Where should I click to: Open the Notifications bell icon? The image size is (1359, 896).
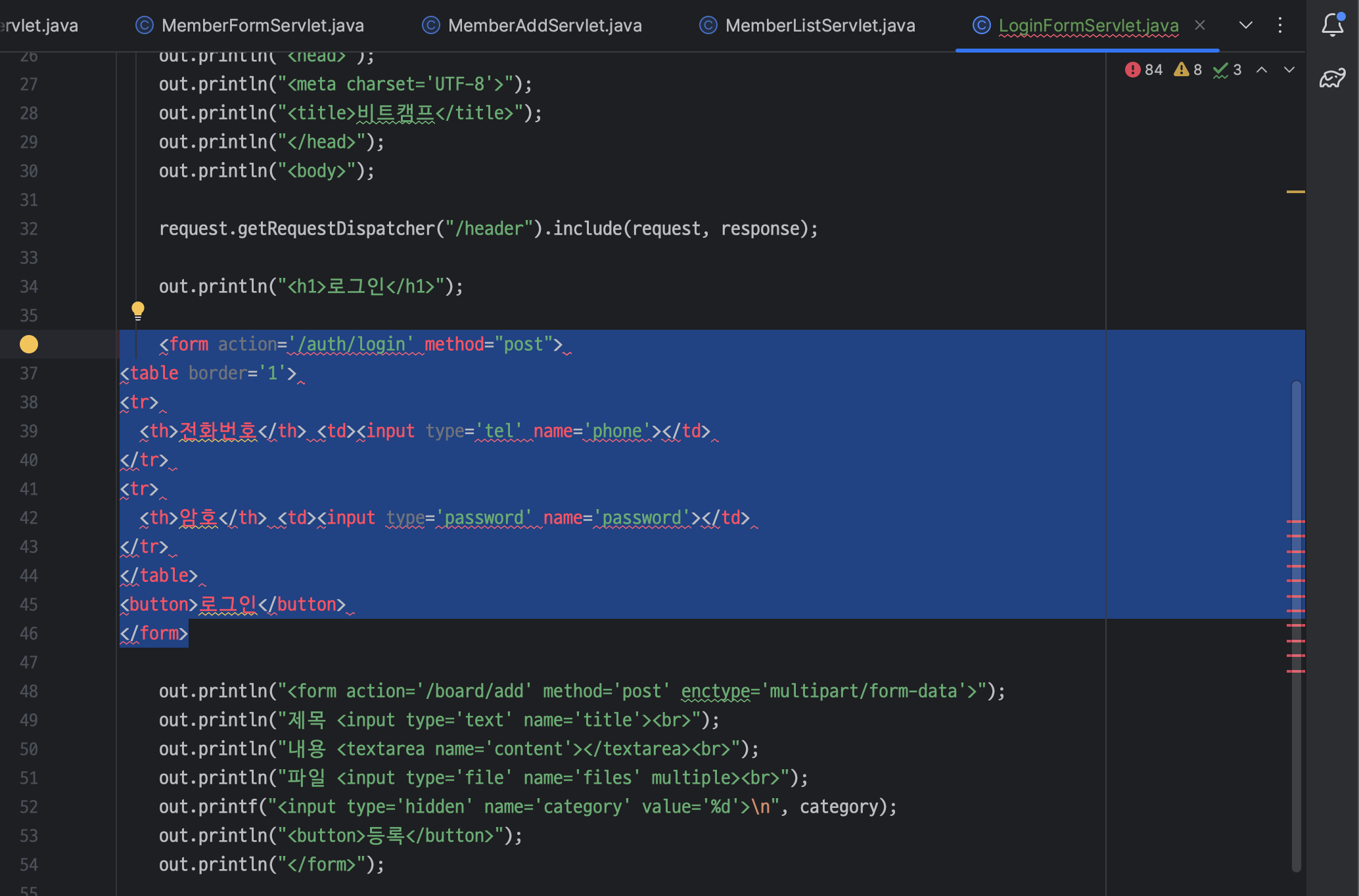(1332, 25)
